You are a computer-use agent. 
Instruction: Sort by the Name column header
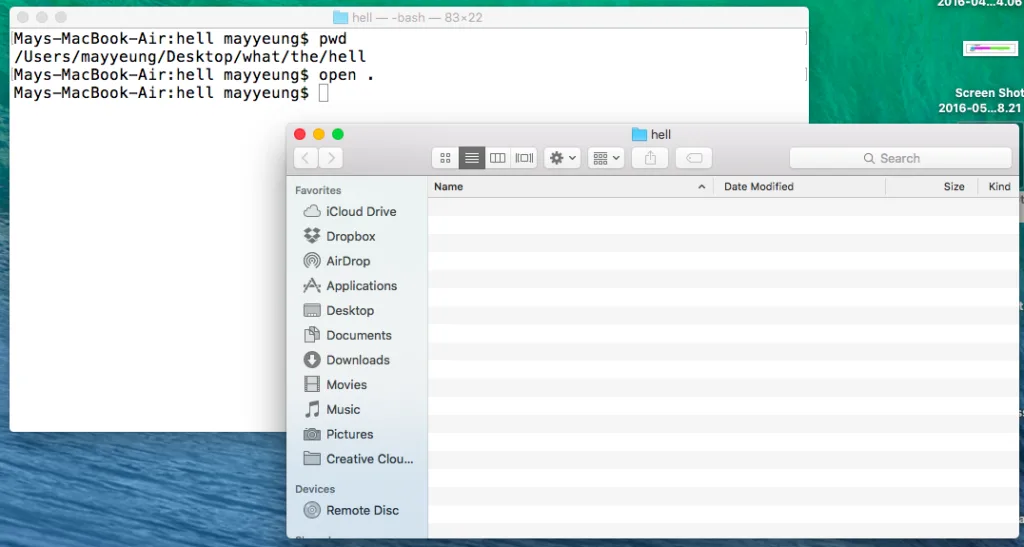pyautogui.click(x=570, y=187)
